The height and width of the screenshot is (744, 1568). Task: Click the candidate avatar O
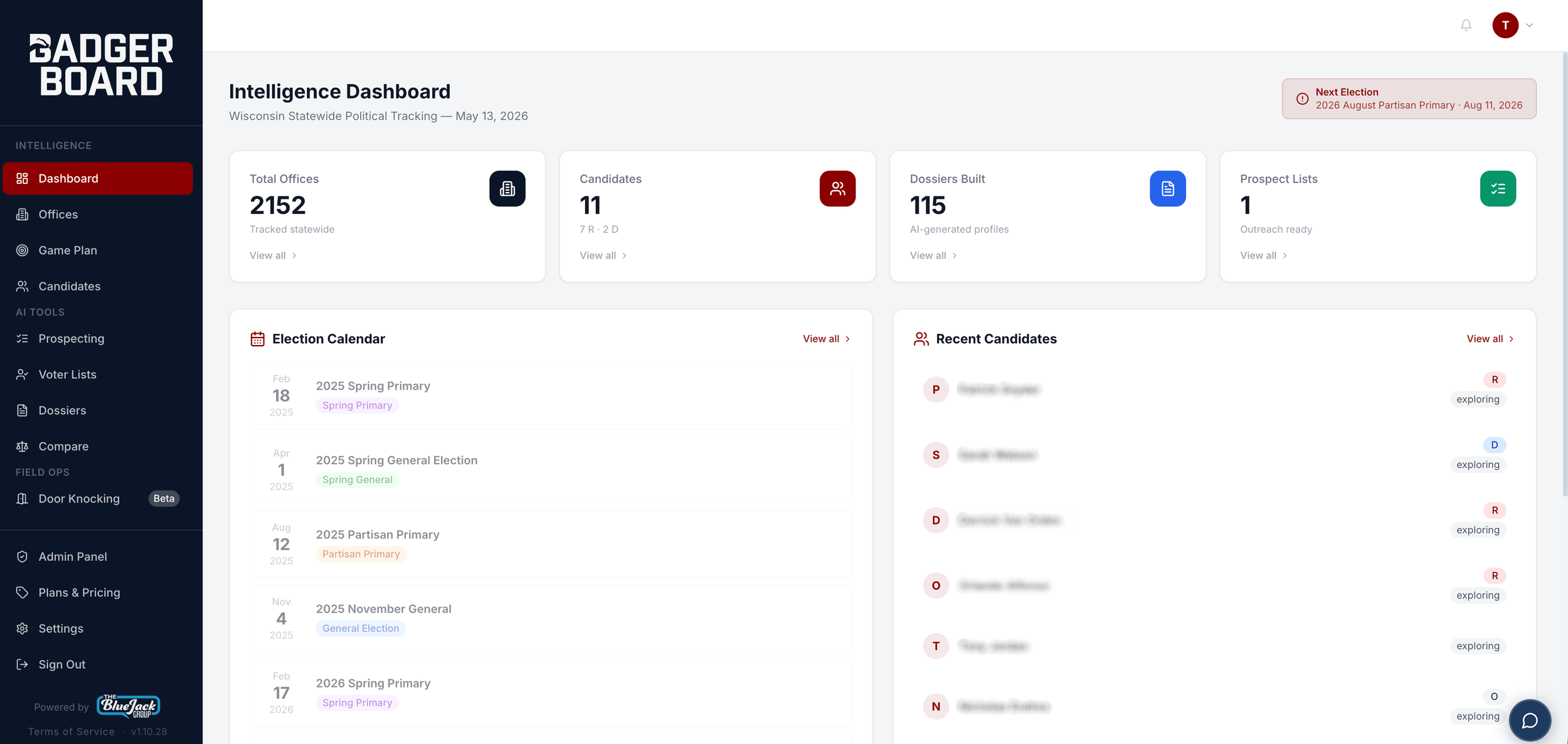coord(936,585)
